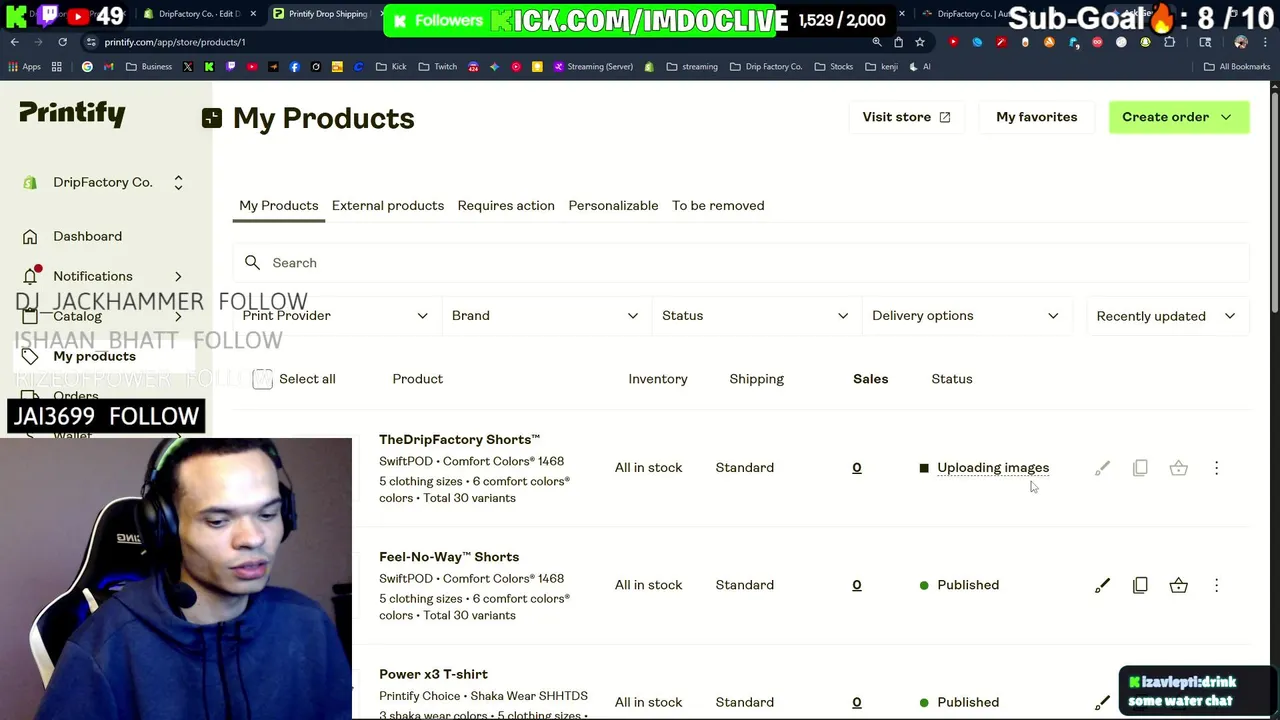1280x720 pixels.
Task: Click the browser back arrow
Action: point(14,42)
